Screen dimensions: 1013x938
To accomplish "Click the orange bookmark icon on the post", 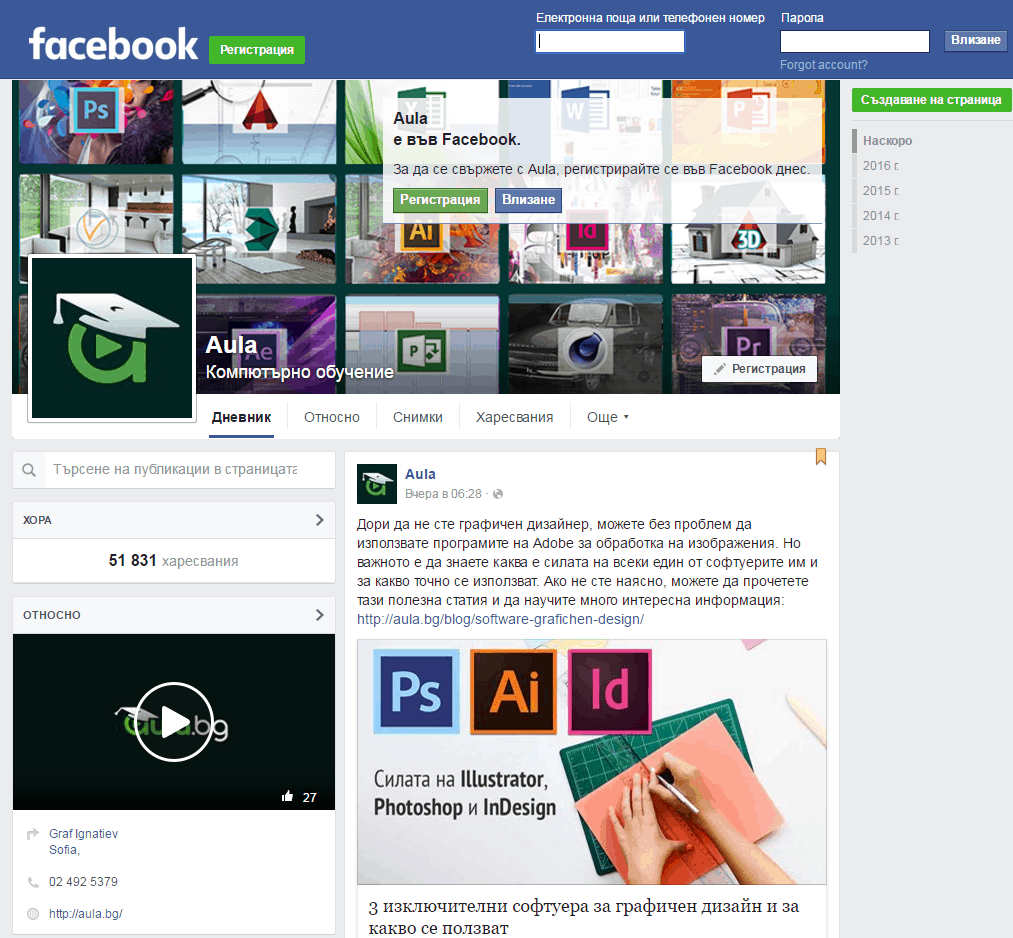I will 820,457.
